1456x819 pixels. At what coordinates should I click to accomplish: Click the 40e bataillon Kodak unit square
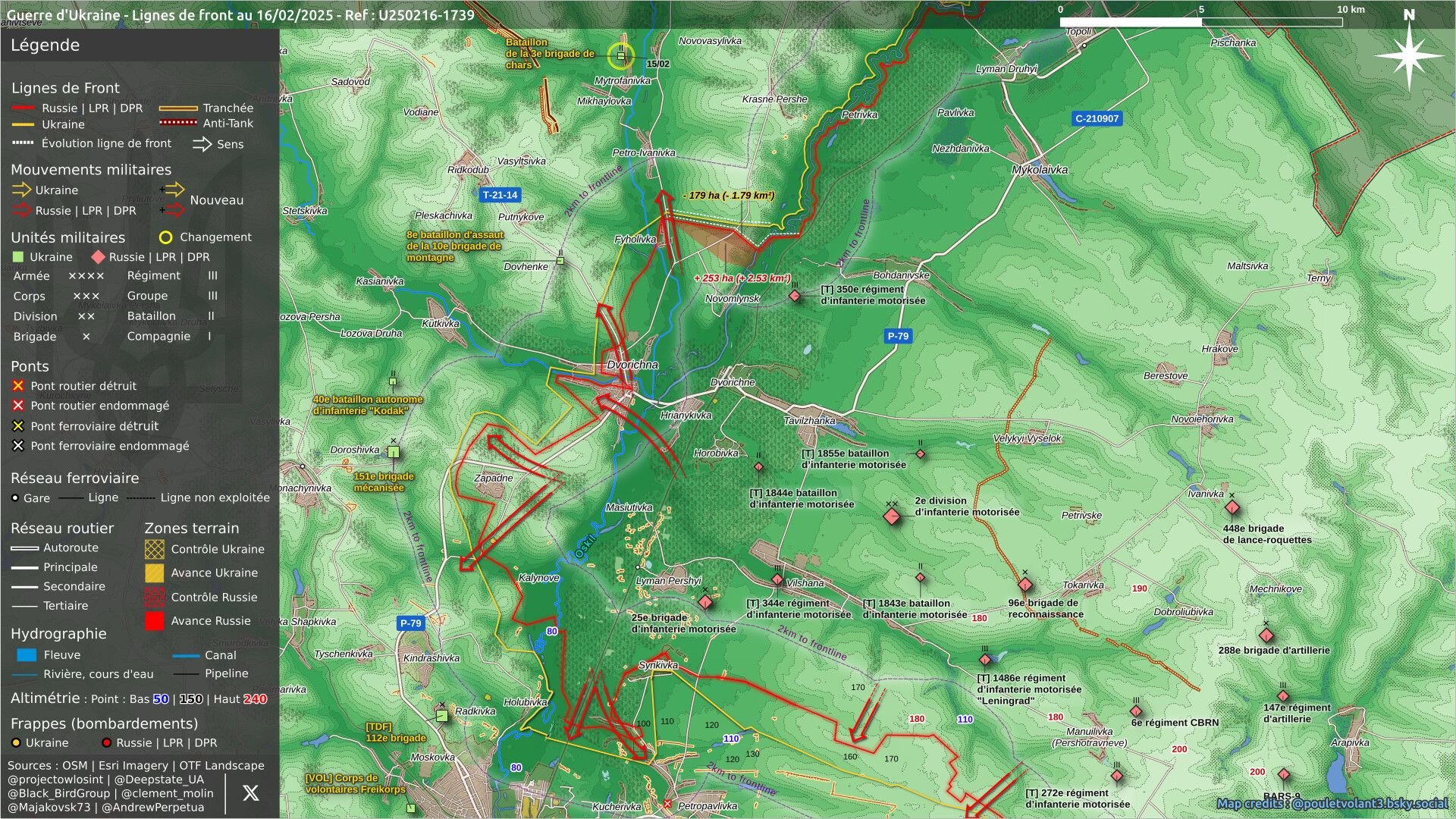(x=393, y=381)
